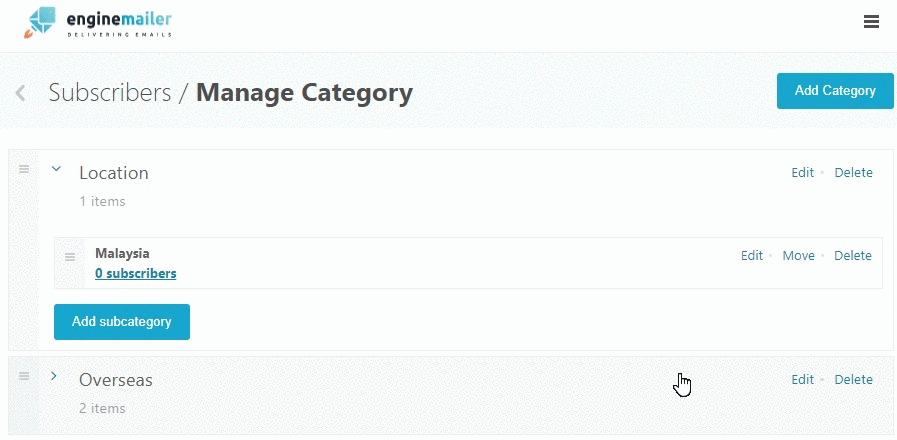Move the Malaysia subcategory
The height and width of the screenshot is (440, 897).
tap(798, 256)
